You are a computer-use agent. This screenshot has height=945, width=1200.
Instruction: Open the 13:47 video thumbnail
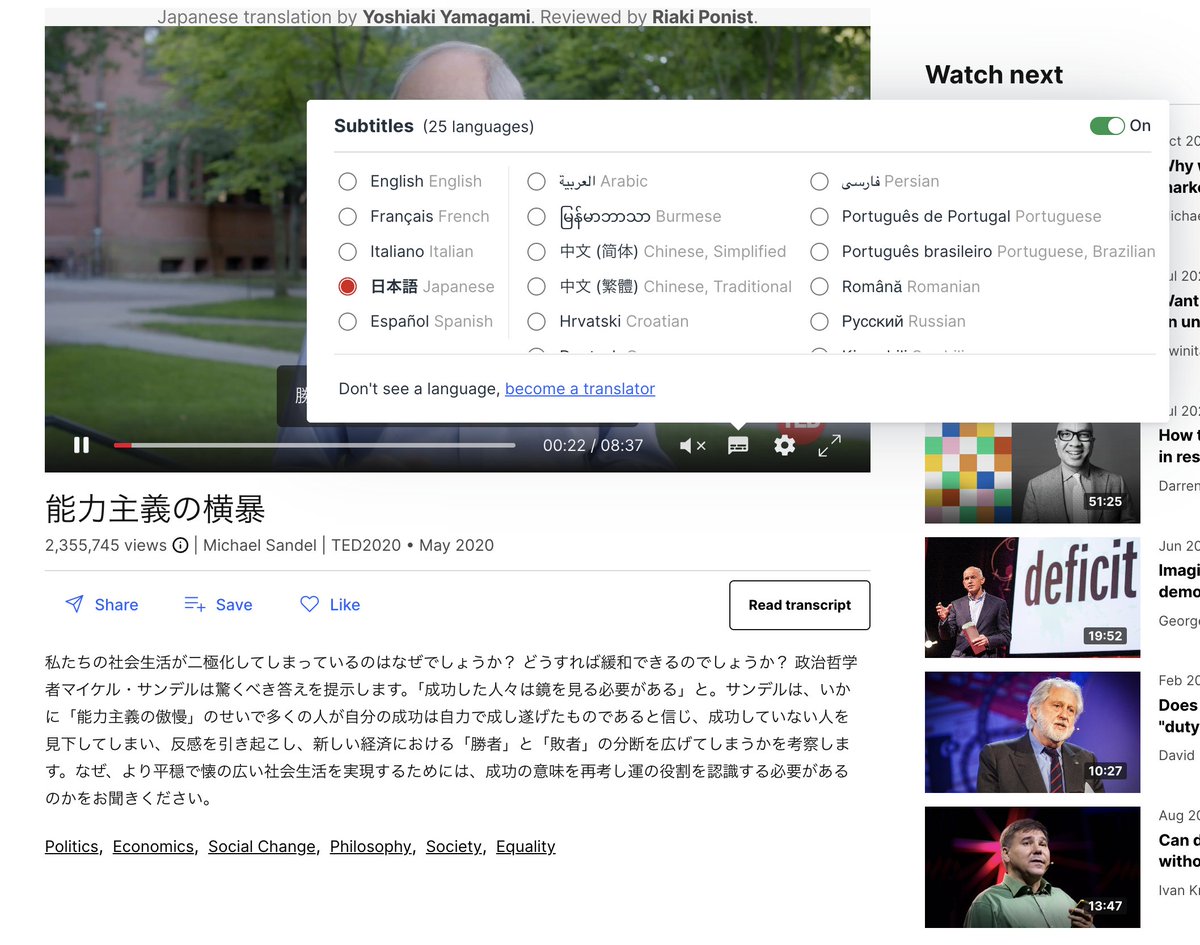click(1032, 867)
